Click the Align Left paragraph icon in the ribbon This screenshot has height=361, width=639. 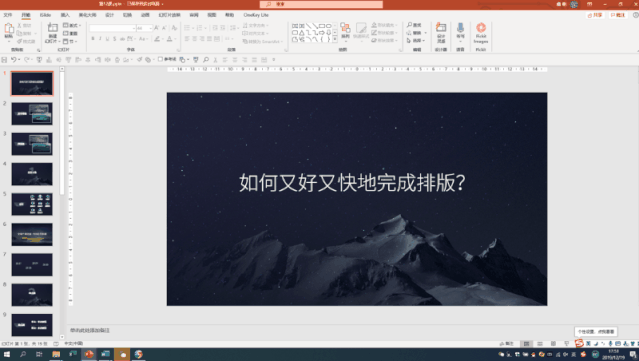tap(187, 39)
